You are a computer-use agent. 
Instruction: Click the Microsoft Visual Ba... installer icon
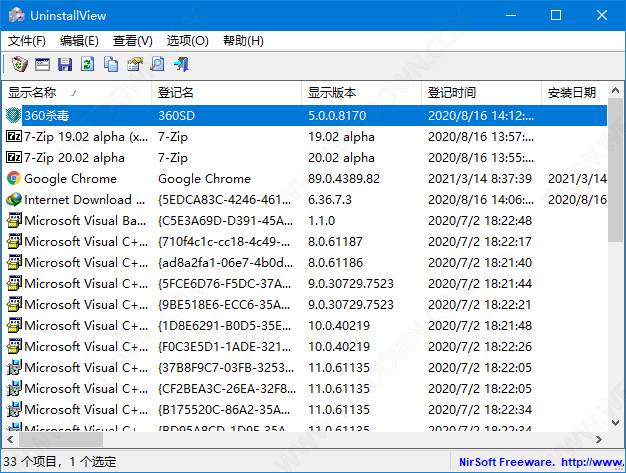(14, 220)
